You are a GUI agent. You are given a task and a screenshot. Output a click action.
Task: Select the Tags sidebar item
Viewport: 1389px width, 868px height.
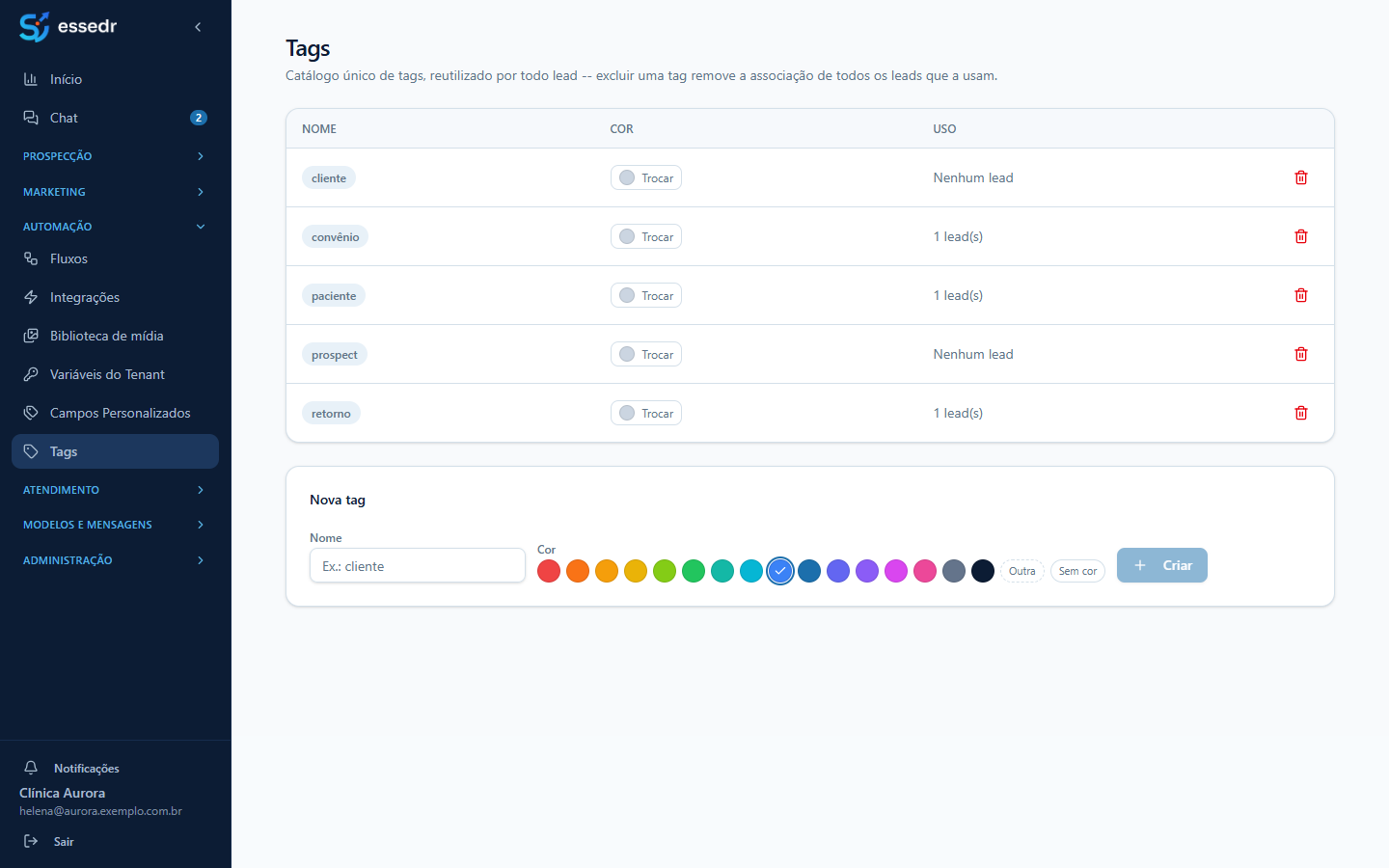coord(115,451)
